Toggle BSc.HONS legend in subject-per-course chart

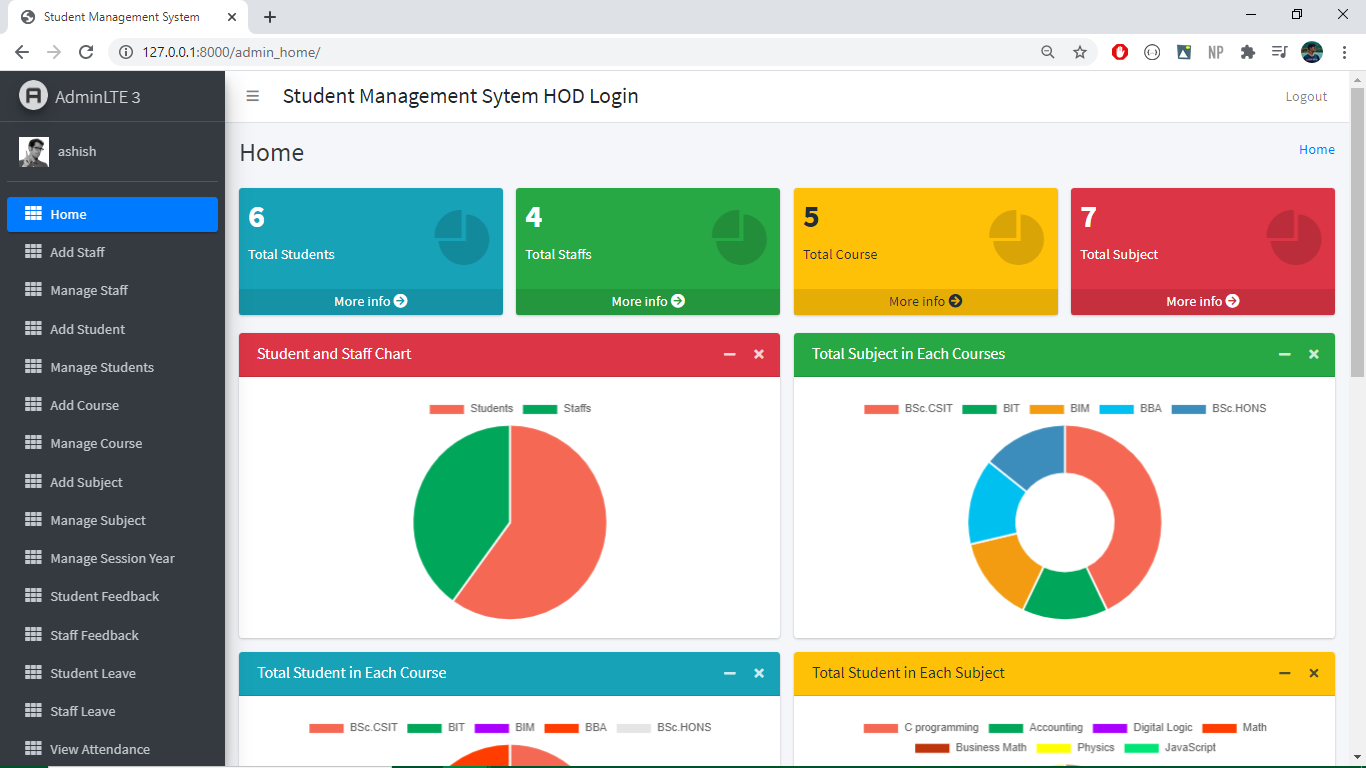[x=1219, y=408]
